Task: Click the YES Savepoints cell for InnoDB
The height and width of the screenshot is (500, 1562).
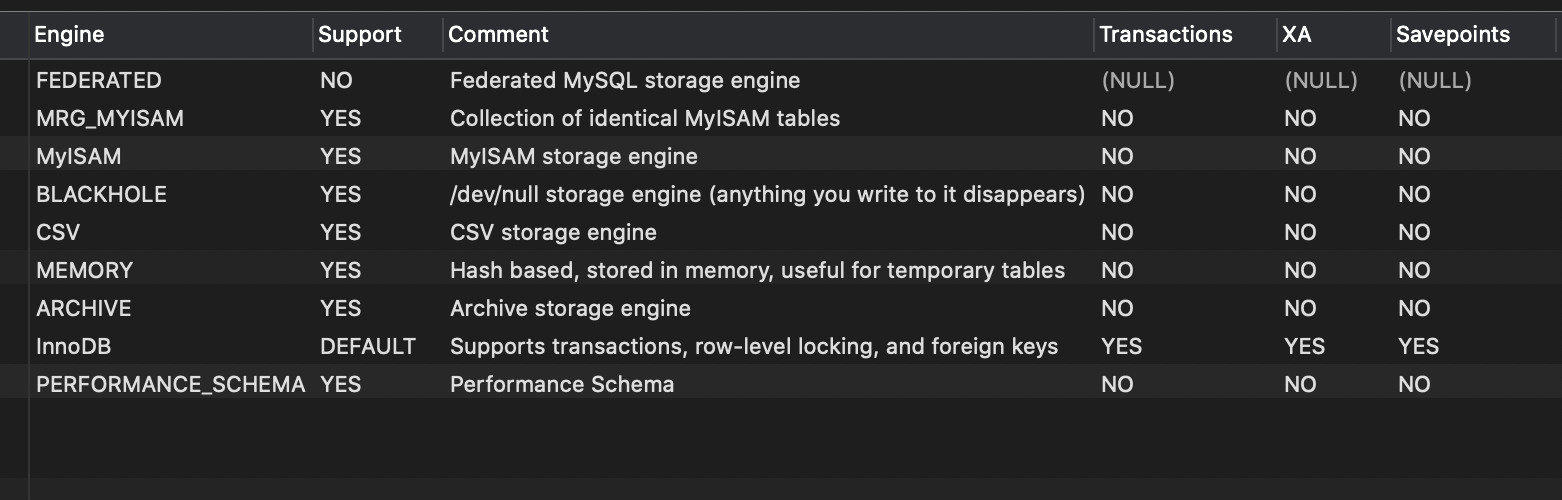Action: tap(1419, 346)
